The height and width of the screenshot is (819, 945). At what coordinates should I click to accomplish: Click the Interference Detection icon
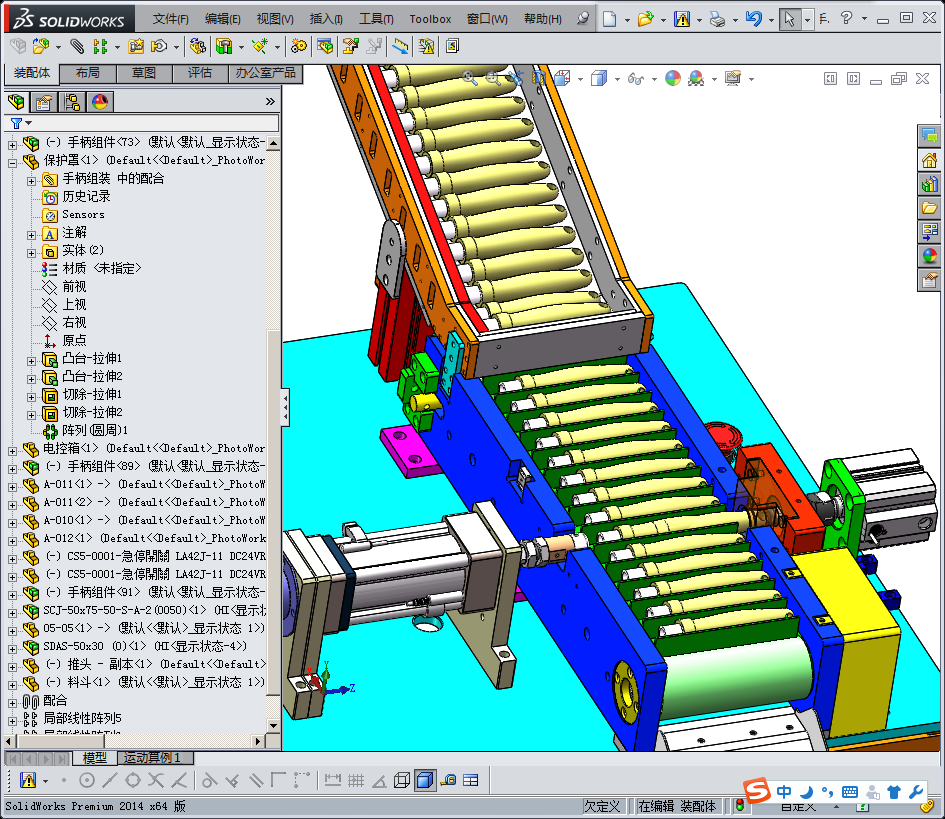(426, 46)
